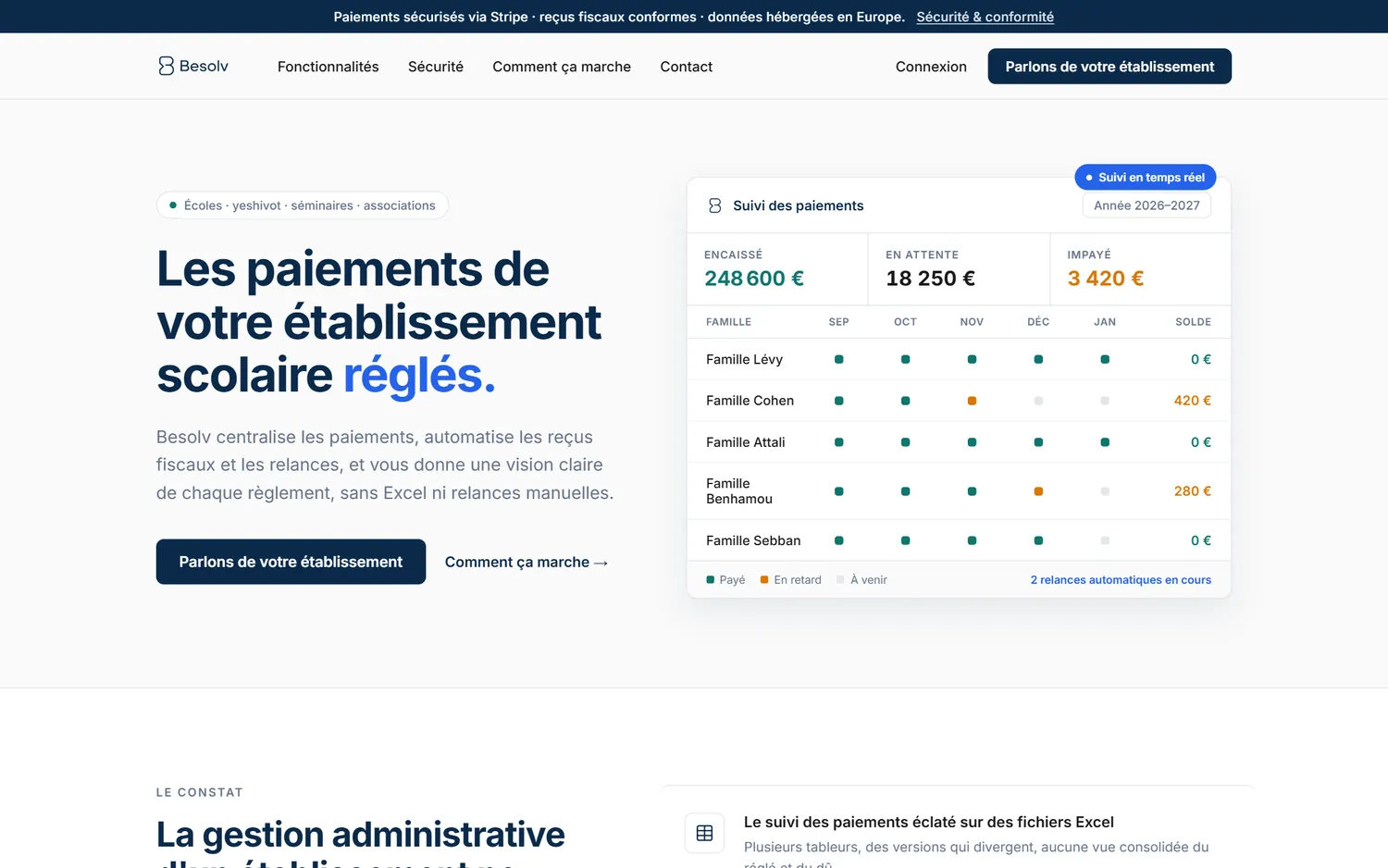Click Famille Lévy October paid dot
The height and width of the screenshot is (868, 1388).
click(x=905, y=359)
